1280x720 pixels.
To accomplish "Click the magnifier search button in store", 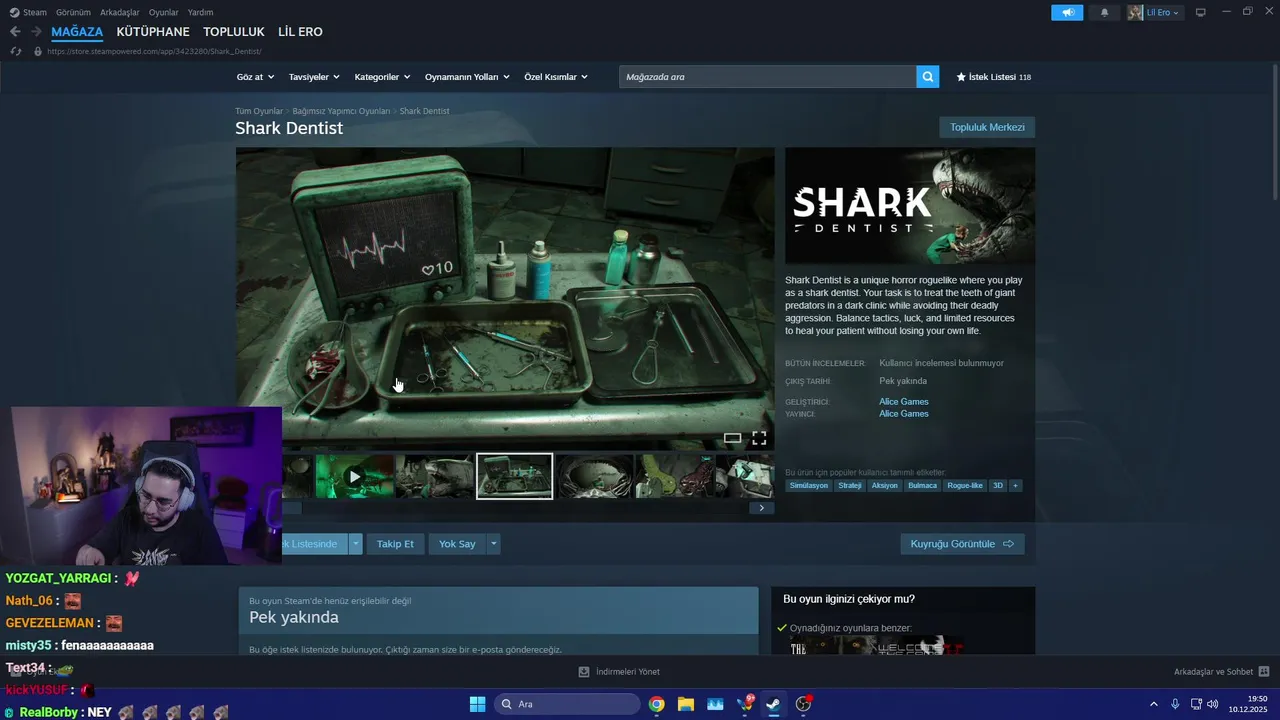I will click(928, 77).
